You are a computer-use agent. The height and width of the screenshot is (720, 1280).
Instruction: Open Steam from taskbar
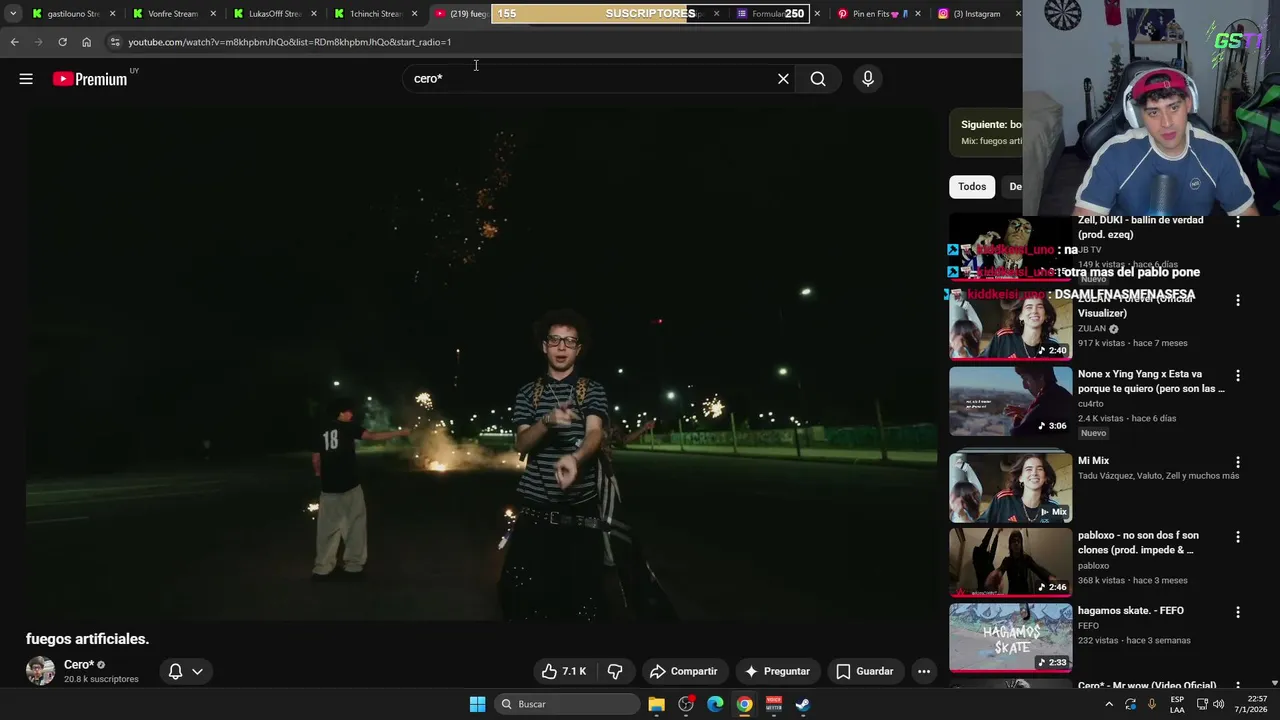(x=803, y=704)
